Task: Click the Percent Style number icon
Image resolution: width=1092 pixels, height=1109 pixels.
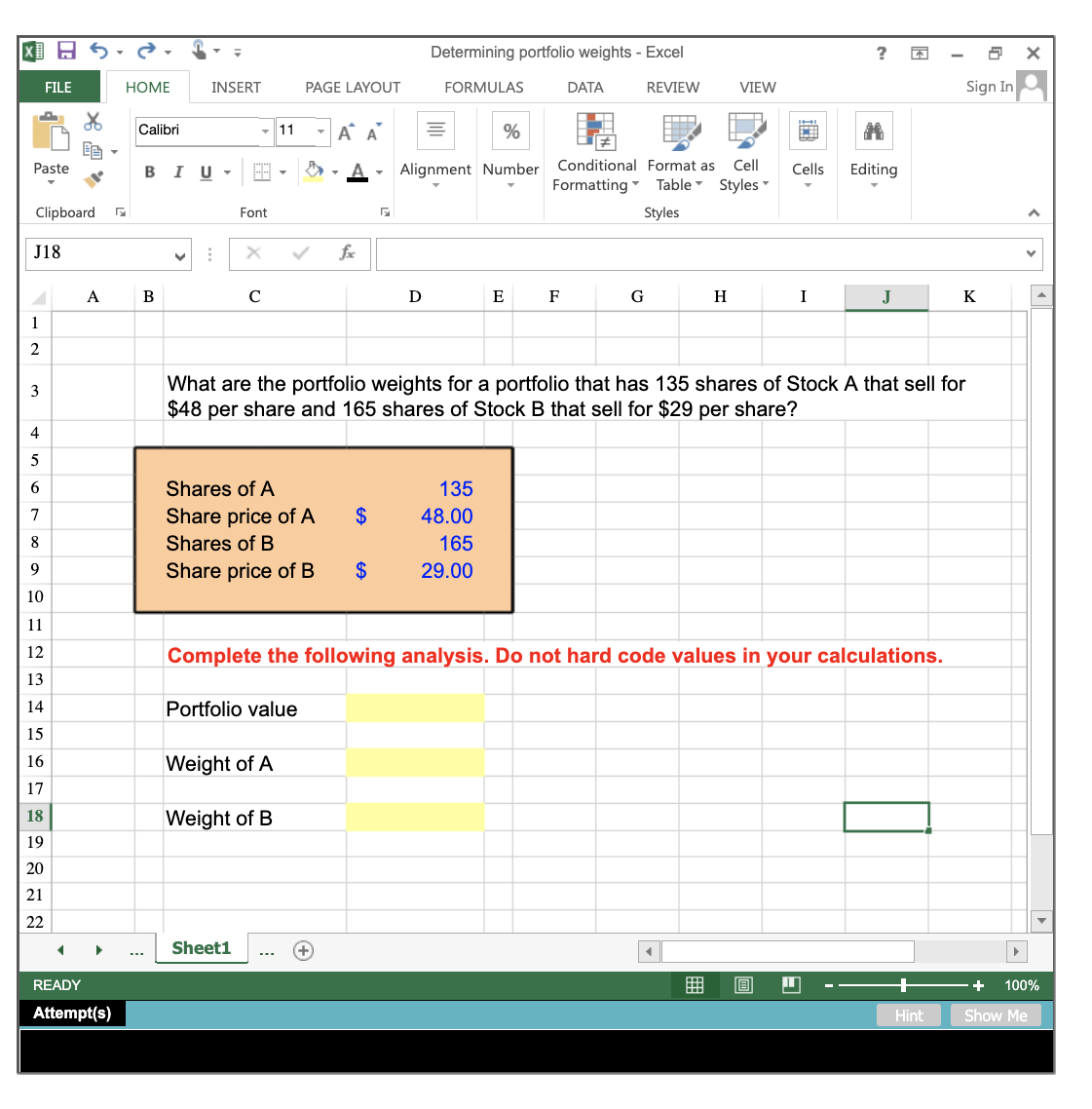Action: [510, 131]
